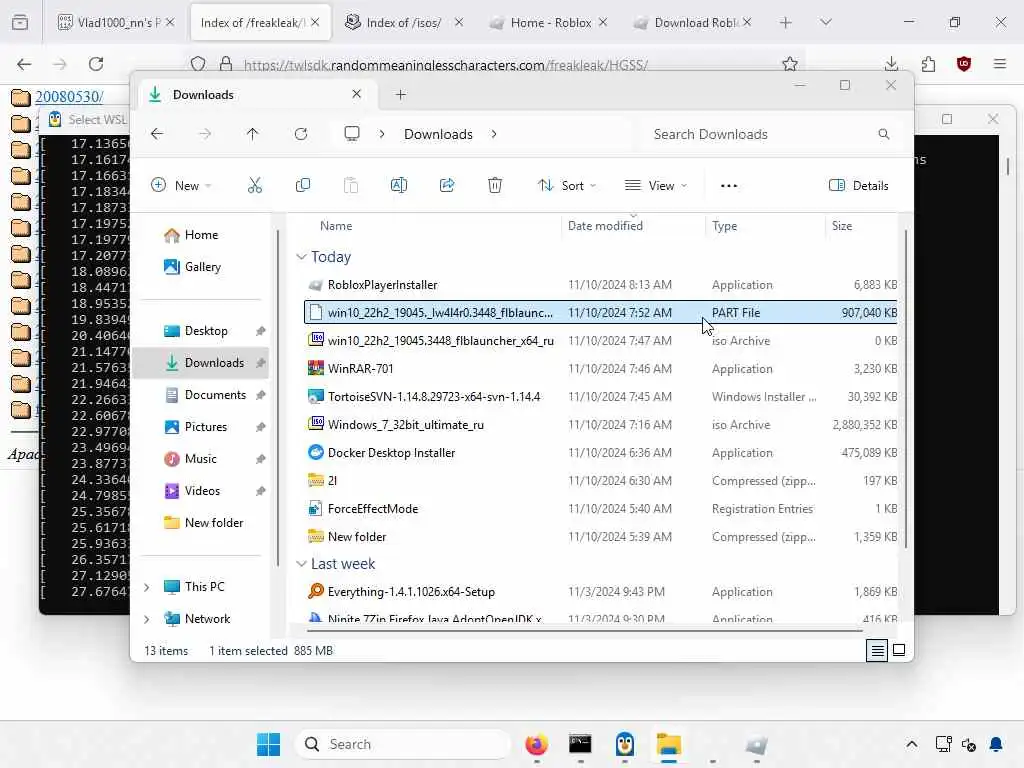Click the Share icon in Explorer toolbar
The image size is (1024, 768).
pyautogui.click(x=447, y=185)
